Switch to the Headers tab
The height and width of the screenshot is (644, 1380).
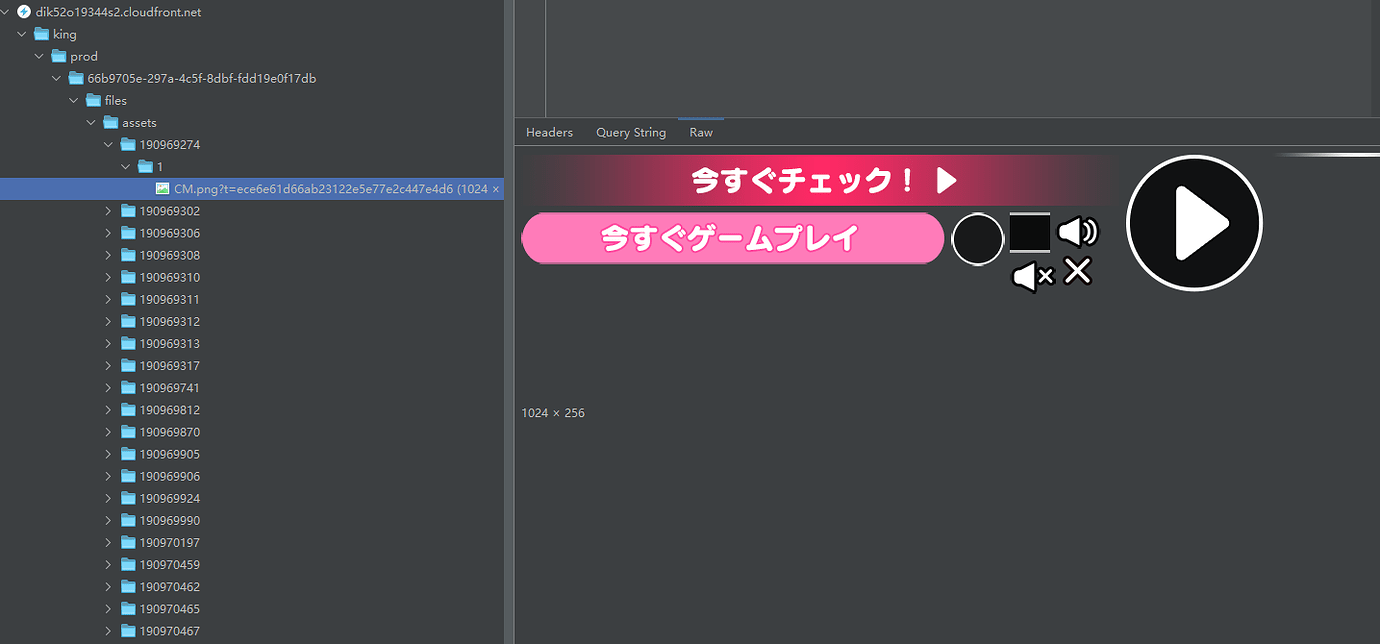[549, 131]
